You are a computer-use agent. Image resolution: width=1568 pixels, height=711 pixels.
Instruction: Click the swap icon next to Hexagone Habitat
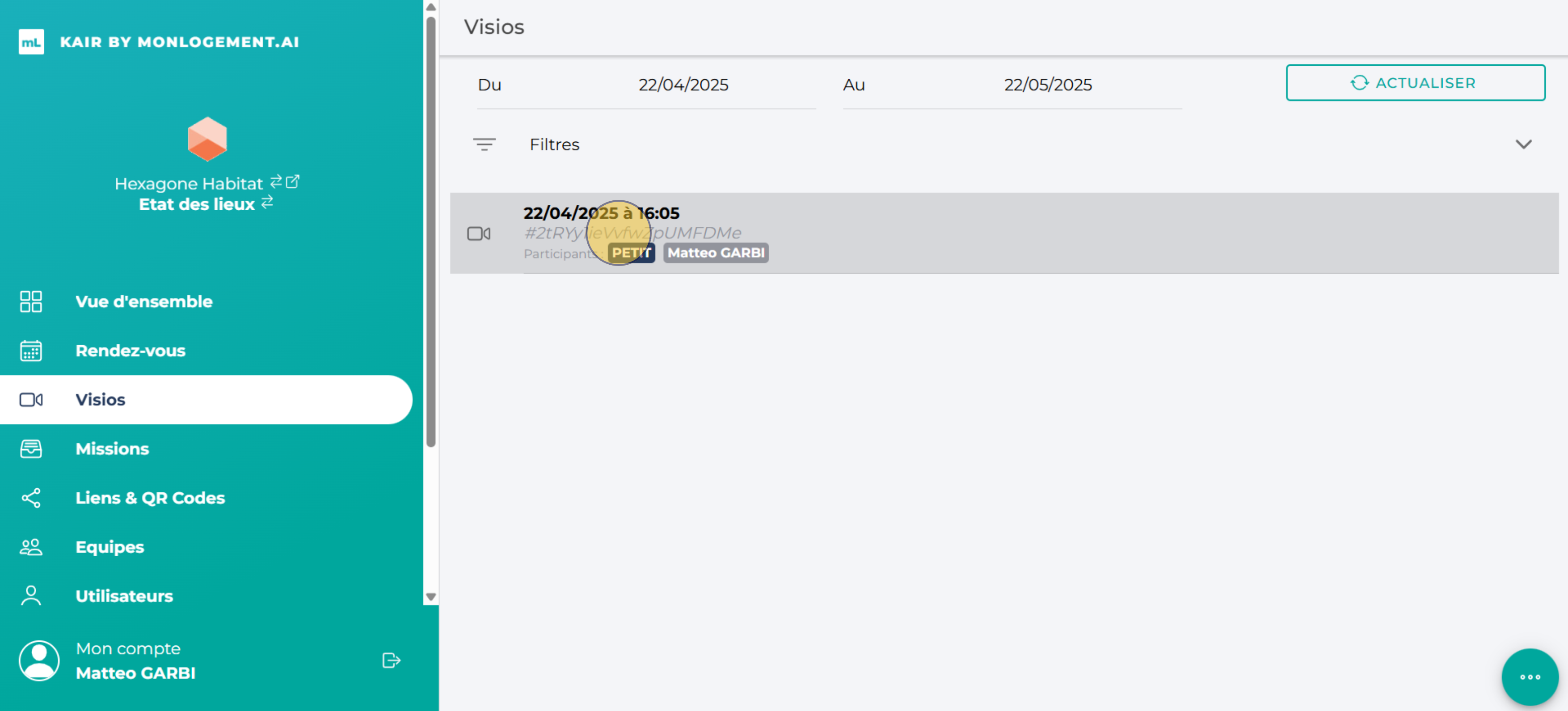coord(276,182)
